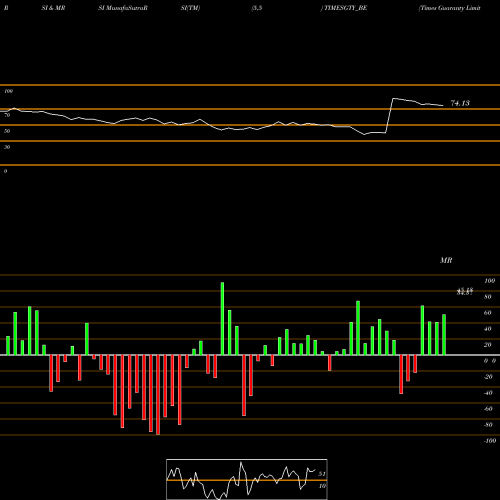
Task: Click the RSI value 74.13 label
Action: 460,103
